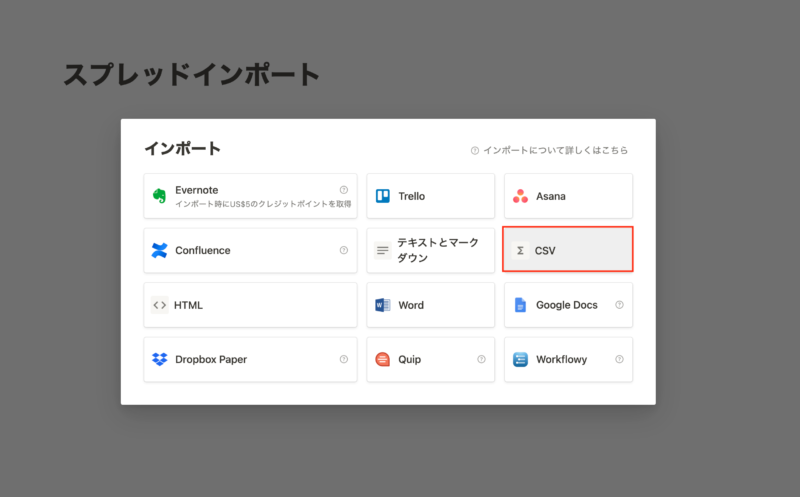Screen dimensions: 800x497
Task: Choose Evernote import option
Action: tap(251, 196)
